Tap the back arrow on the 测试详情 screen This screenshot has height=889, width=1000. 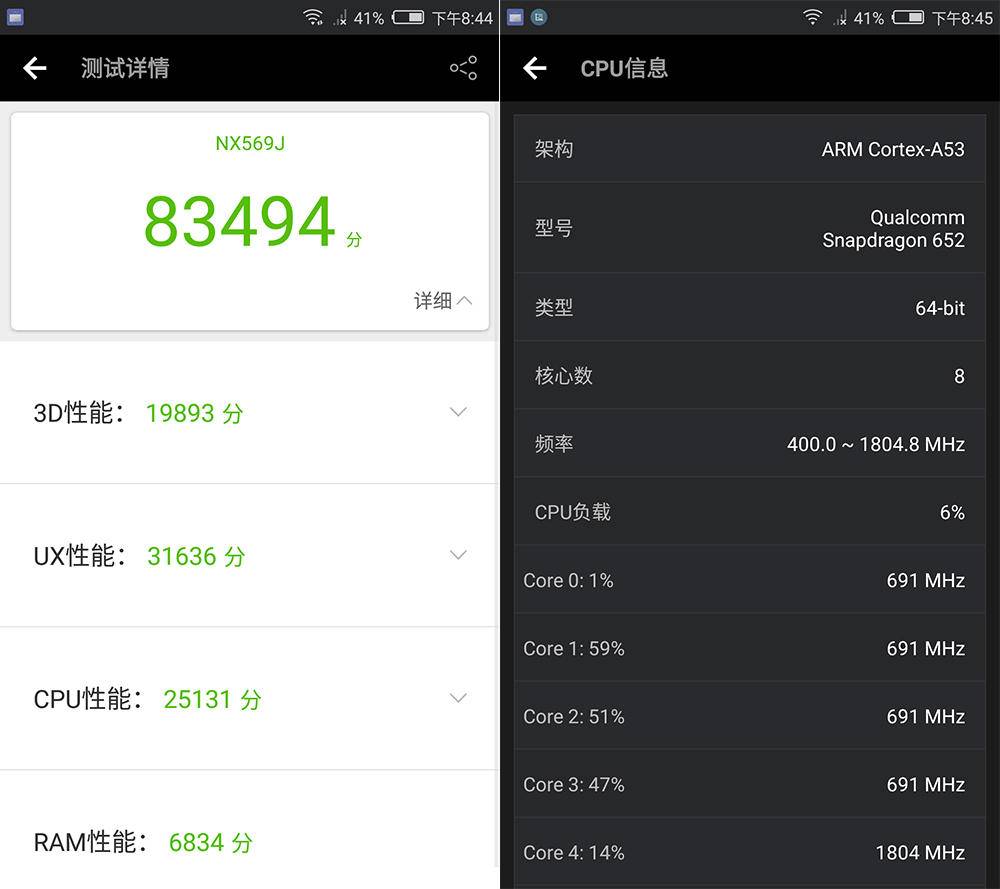(36, 68)
